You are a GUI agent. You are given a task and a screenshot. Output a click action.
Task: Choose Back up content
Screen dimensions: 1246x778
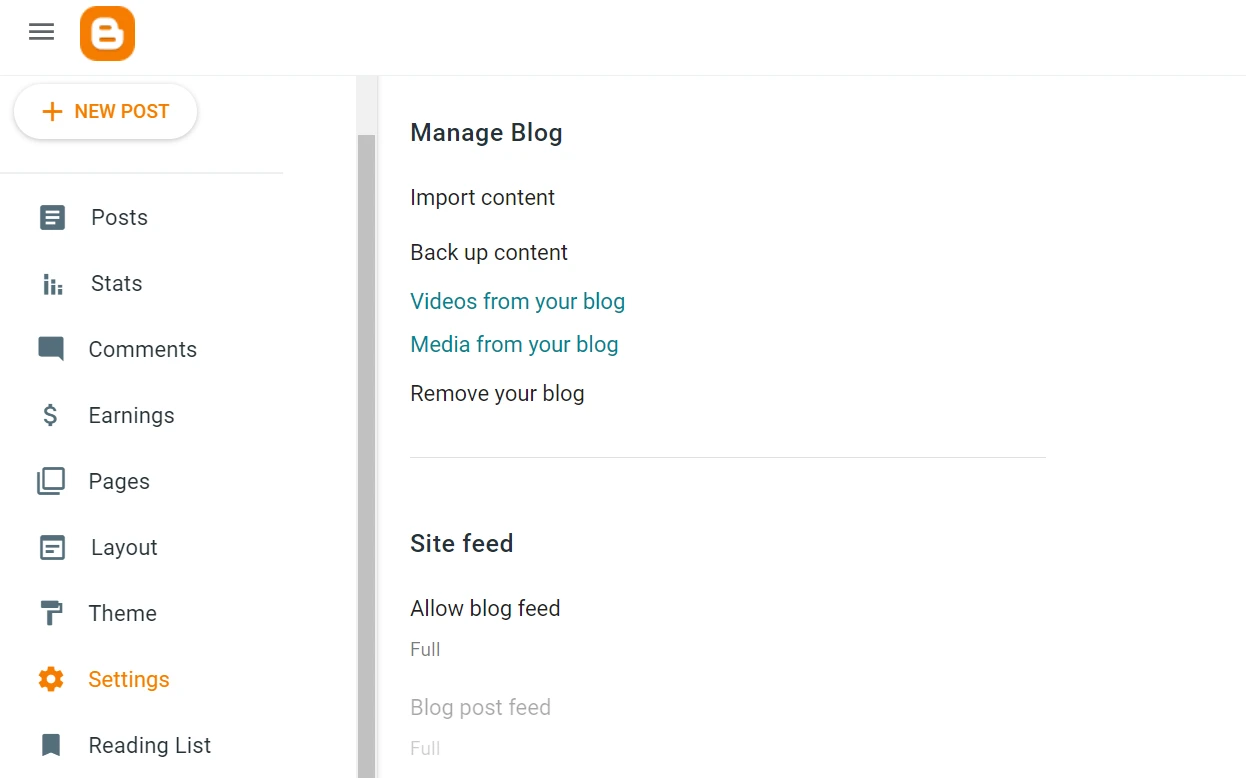[x=489, y=252]
